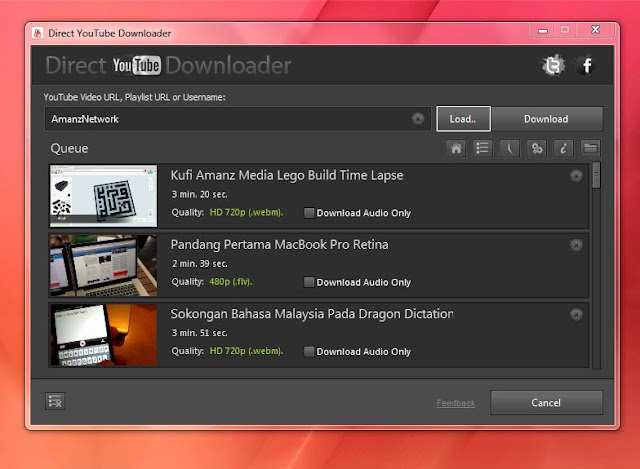Change quality 480p (.flv) of MacBook Pro Retina video
The height and width of the screenshot is (469, 640).
(x=231, y=282)
